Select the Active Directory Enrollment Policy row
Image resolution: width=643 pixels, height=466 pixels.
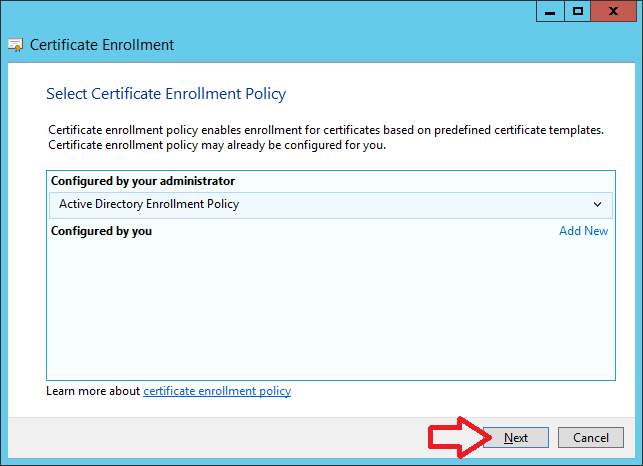point(331,205)
